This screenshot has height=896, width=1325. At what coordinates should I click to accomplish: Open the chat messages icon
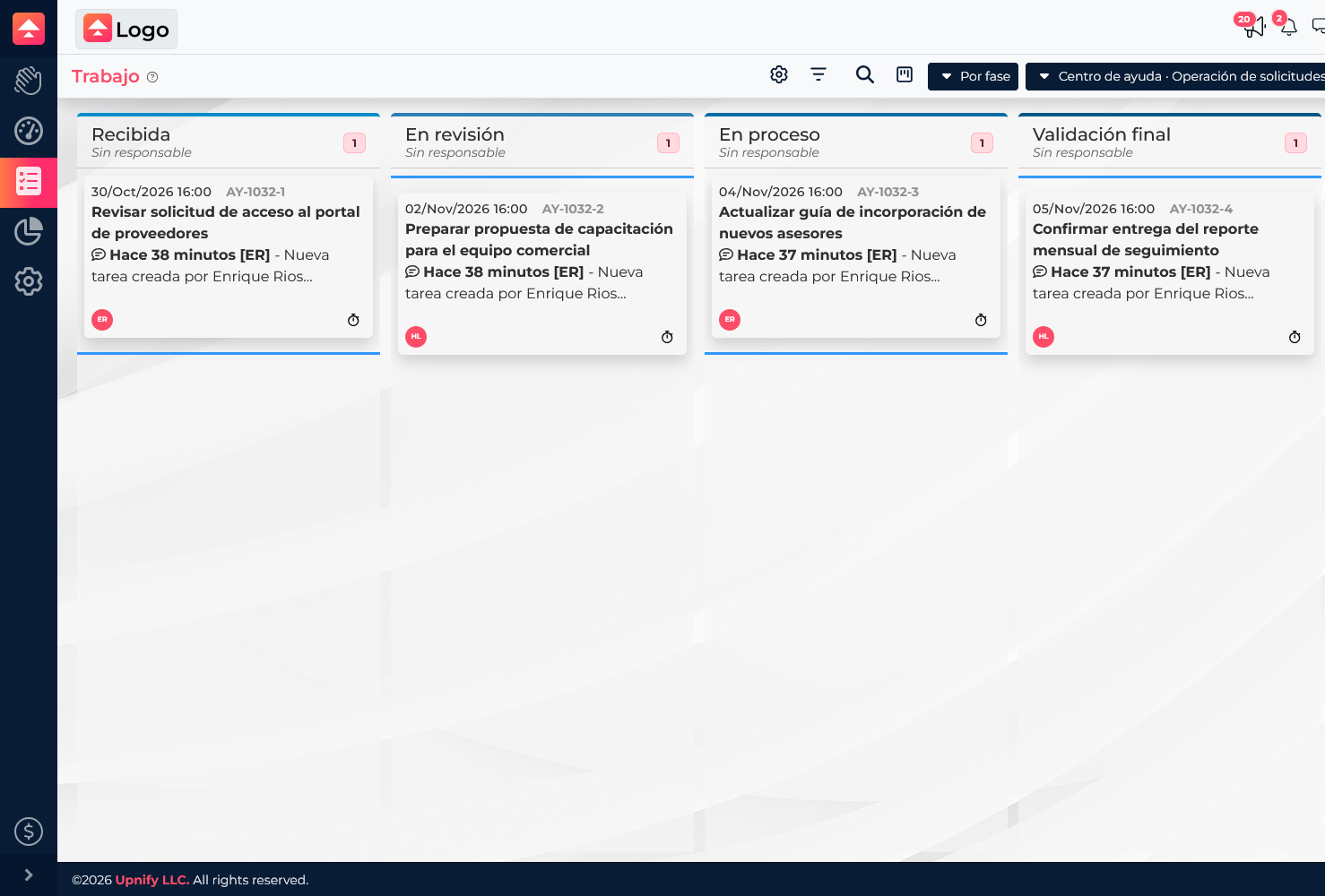click(1318, 26)
